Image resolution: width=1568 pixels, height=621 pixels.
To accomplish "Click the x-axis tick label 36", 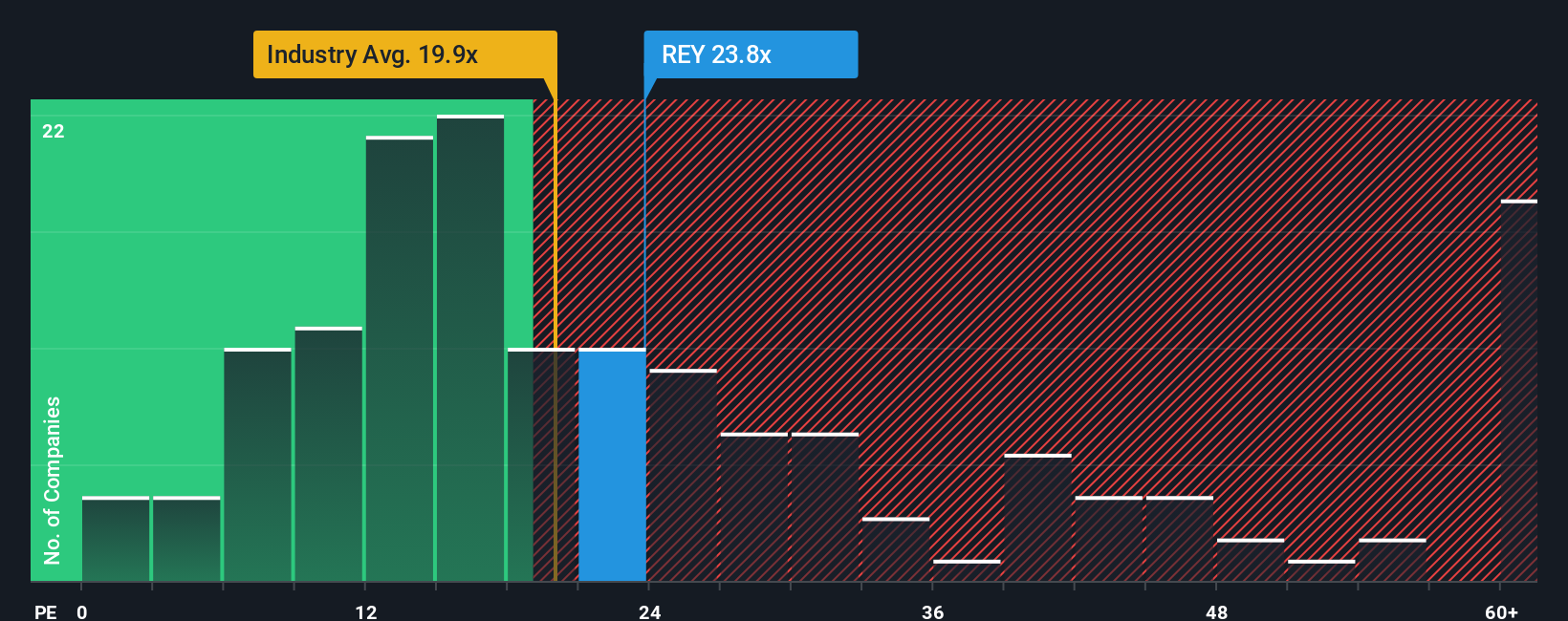I will 932,611.
